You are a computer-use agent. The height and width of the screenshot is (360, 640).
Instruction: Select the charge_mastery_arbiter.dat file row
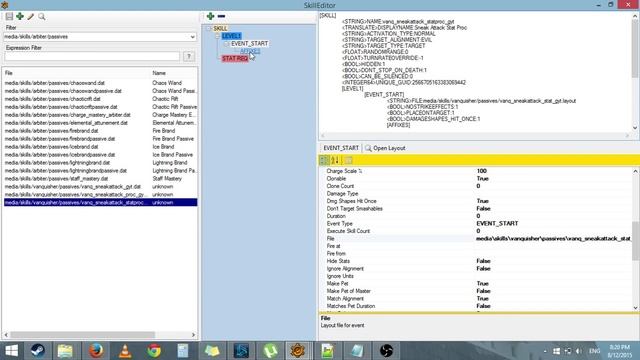coord(100,115)
